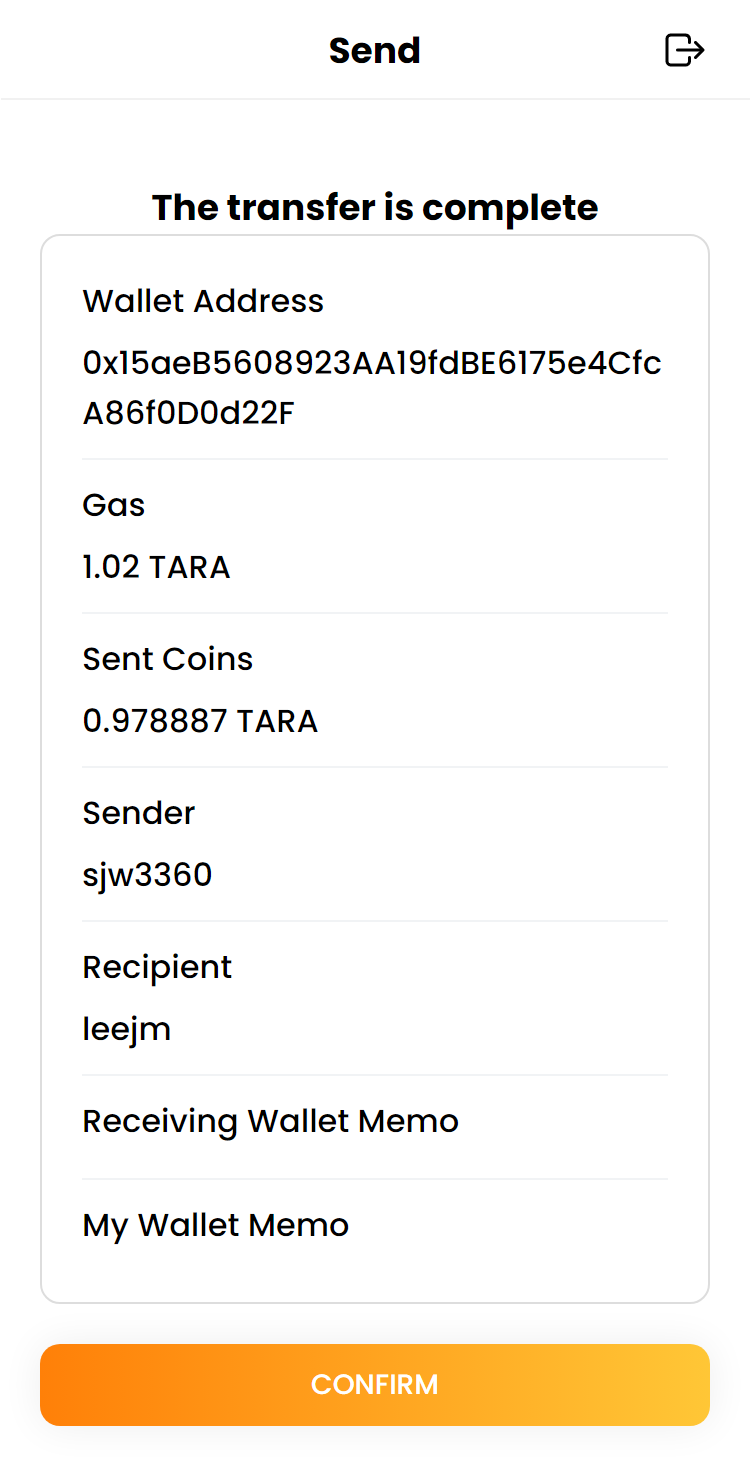Select the address line ending in A86f0D0d22F

[189, 414]
